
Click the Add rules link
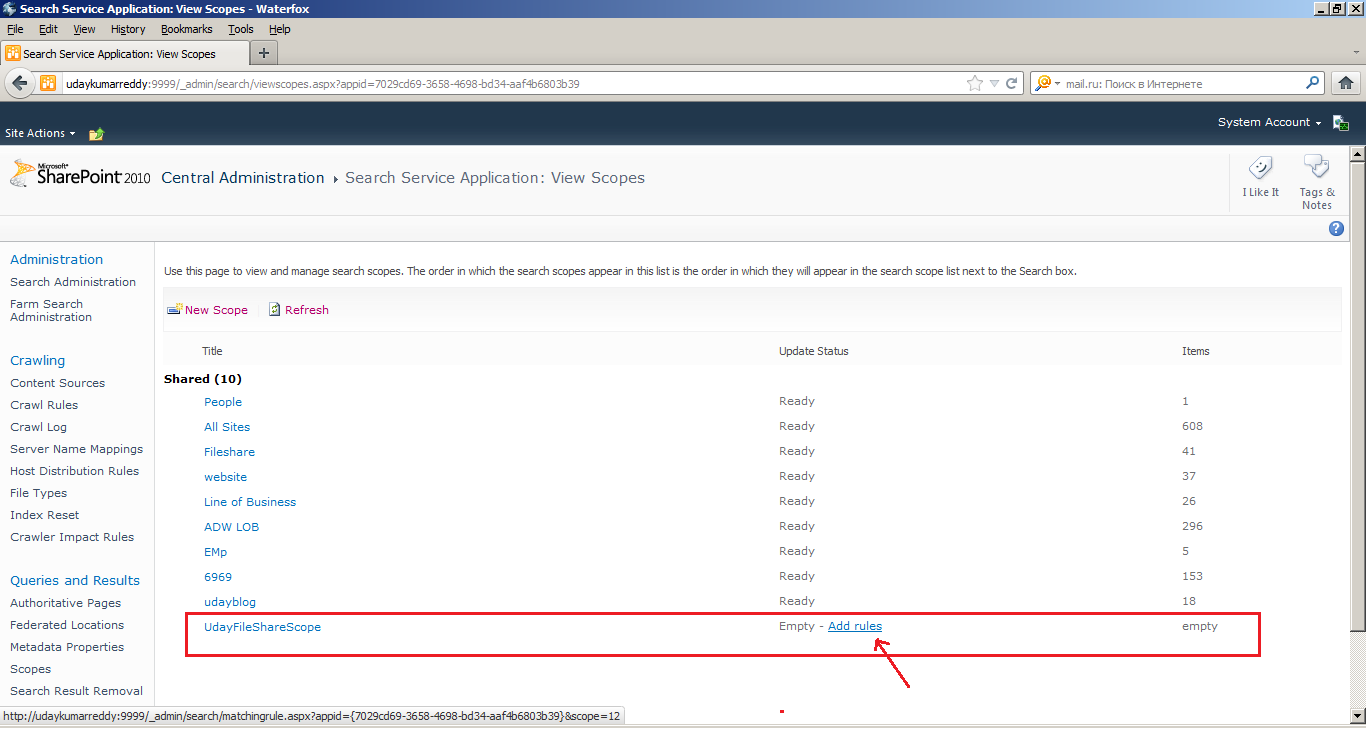click(x=855, y=626)
